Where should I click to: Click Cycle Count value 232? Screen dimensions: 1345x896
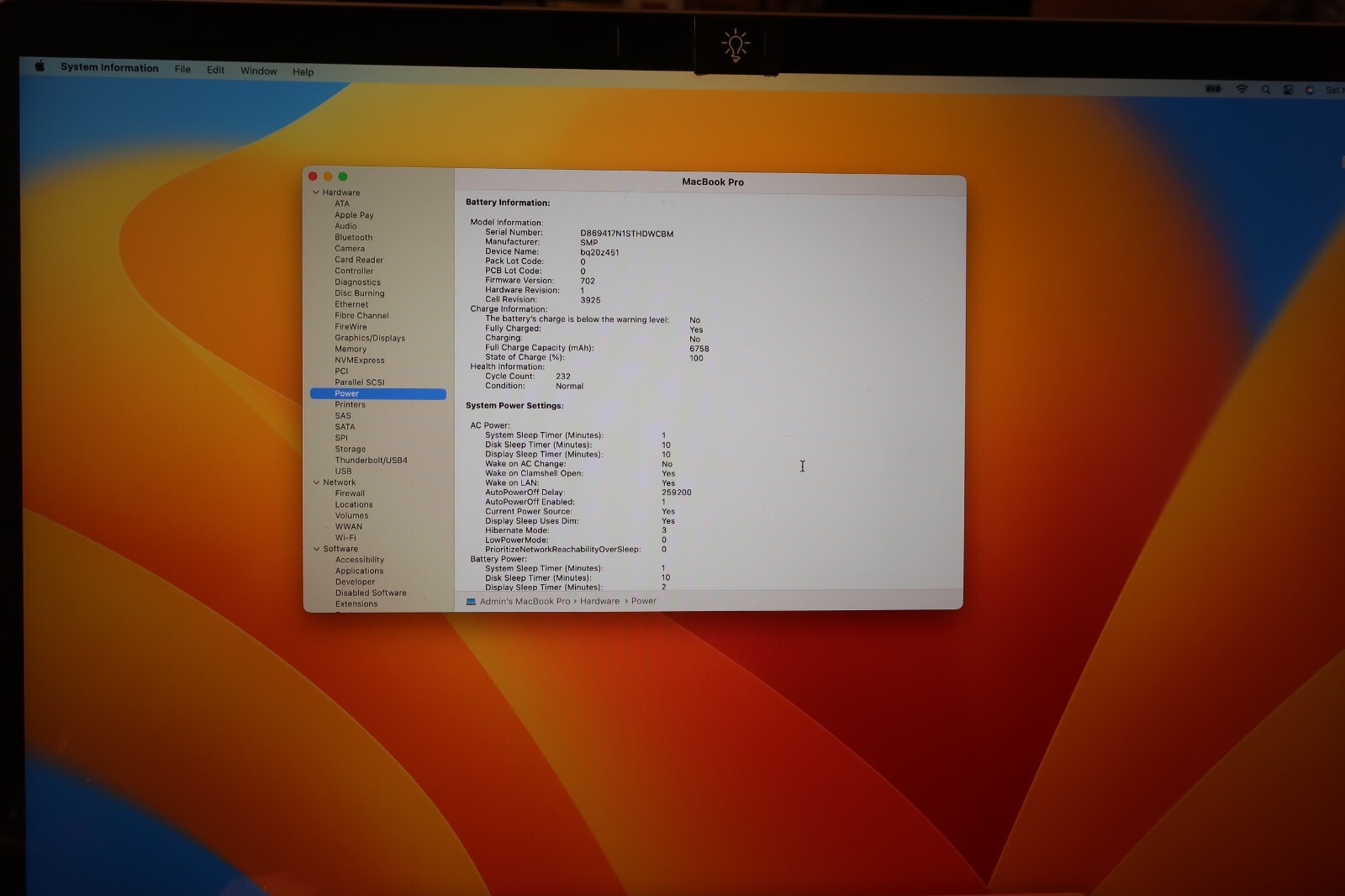563,377
